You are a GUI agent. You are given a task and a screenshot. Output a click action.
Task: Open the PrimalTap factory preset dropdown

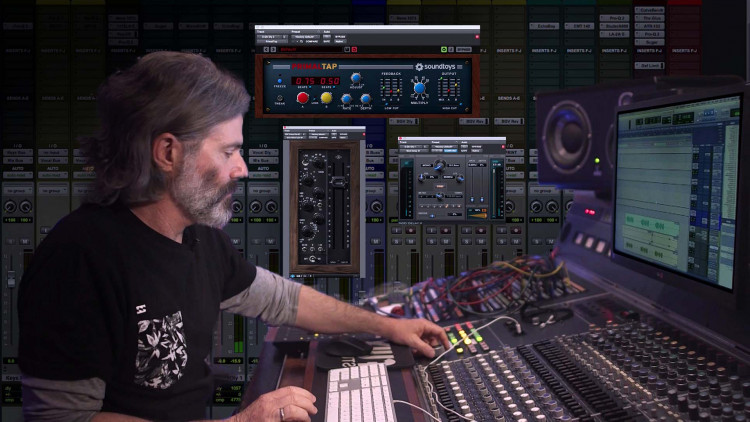click(x=305, y=37)
